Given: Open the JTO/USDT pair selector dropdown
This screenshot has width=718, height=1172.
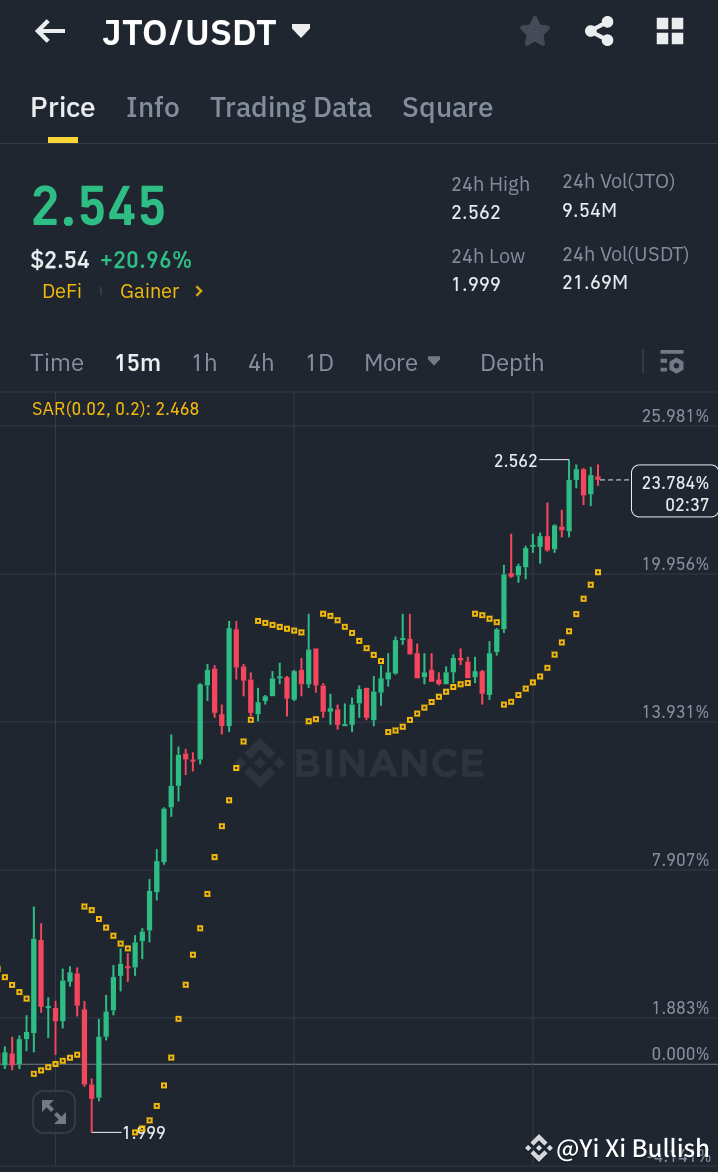Looking at the screenshot, I should click(300, 31).
